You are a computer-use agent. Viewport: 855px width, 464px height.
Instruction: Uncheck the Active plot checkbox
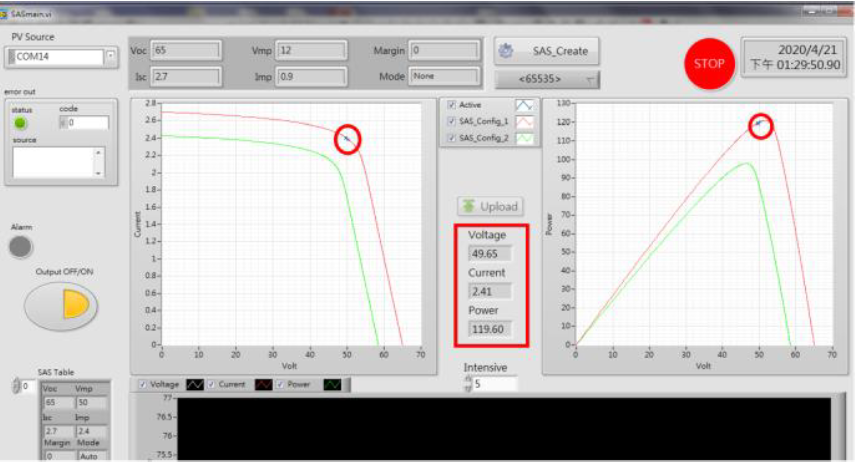[x=453, y=104]
